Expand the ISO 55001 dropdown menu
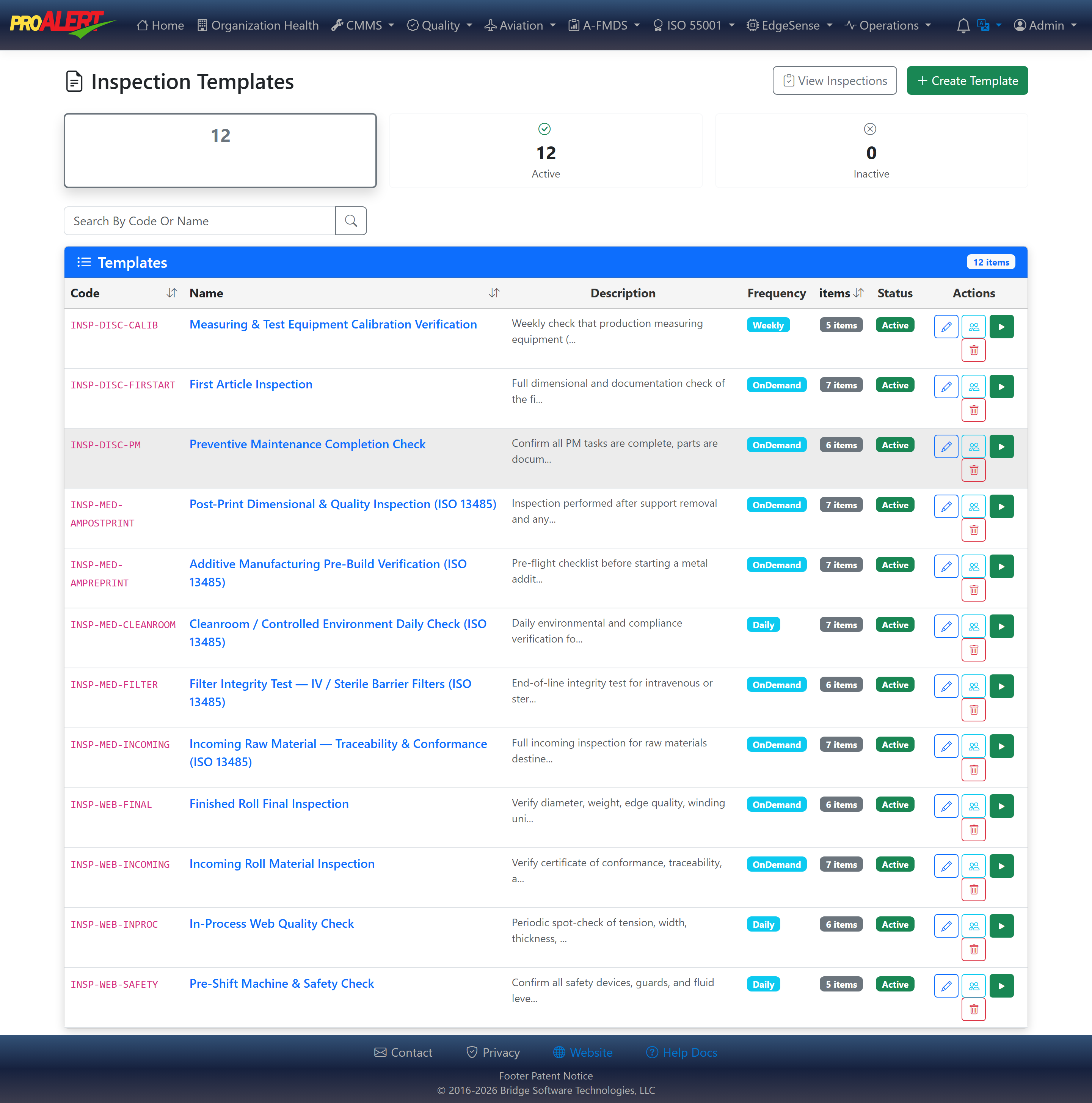Viewport: 1092px width, 1103px height. click(693, 26)
